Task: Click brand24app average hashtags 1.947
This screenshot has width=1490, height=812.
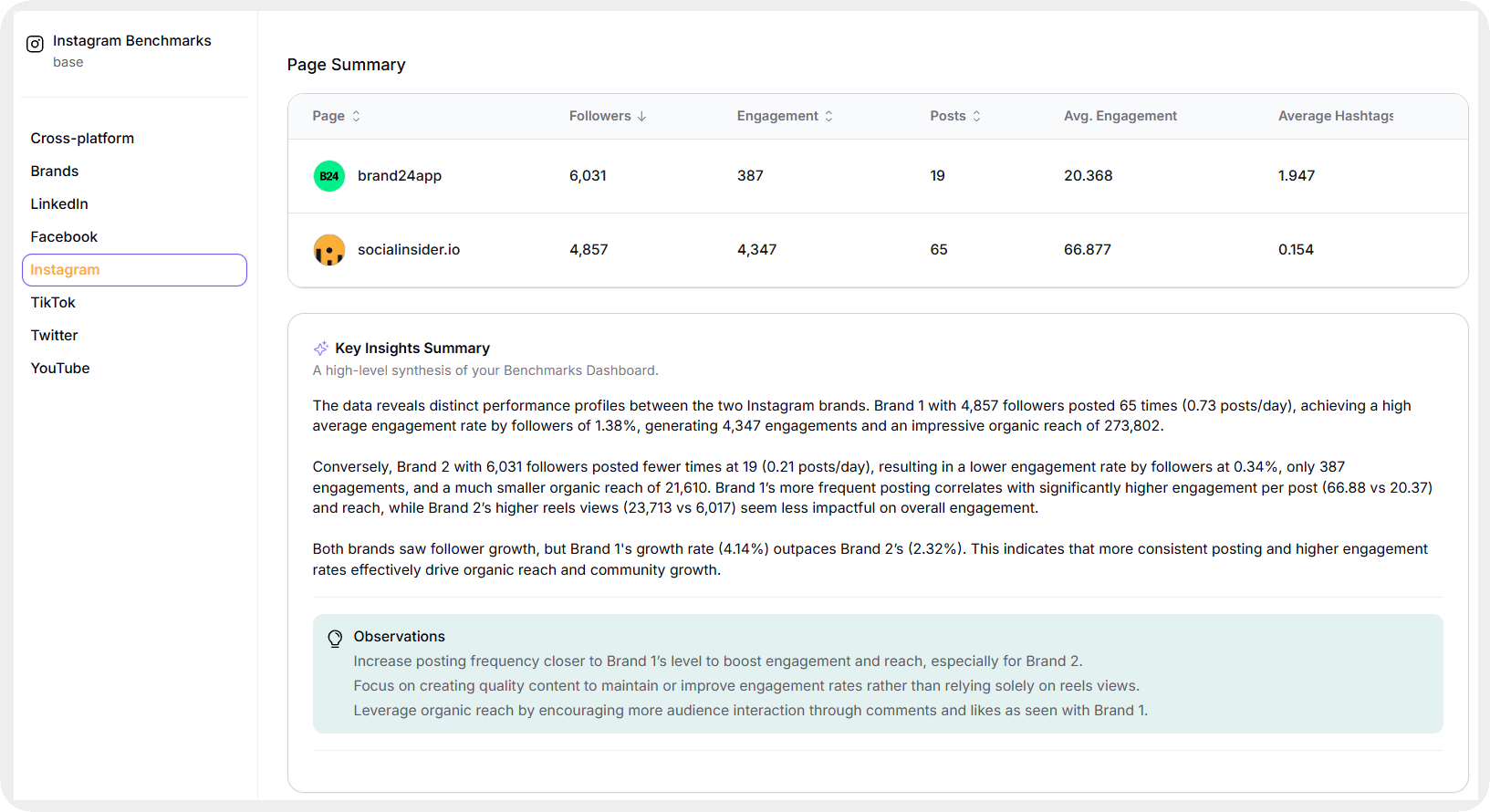Action: (1297, 176)
